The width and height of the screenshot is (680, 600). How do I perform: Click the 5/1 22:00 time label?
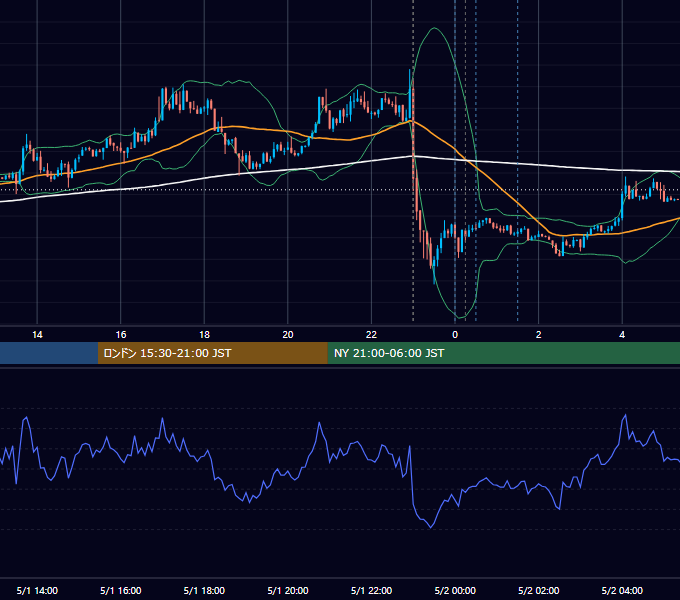[371, 590]
